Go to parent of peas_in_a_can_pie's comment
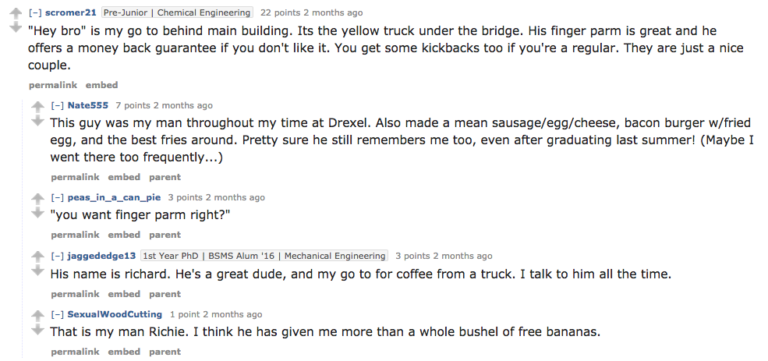Image resolution: width=768 pixels, height=361 pixels. pos(165,235)
